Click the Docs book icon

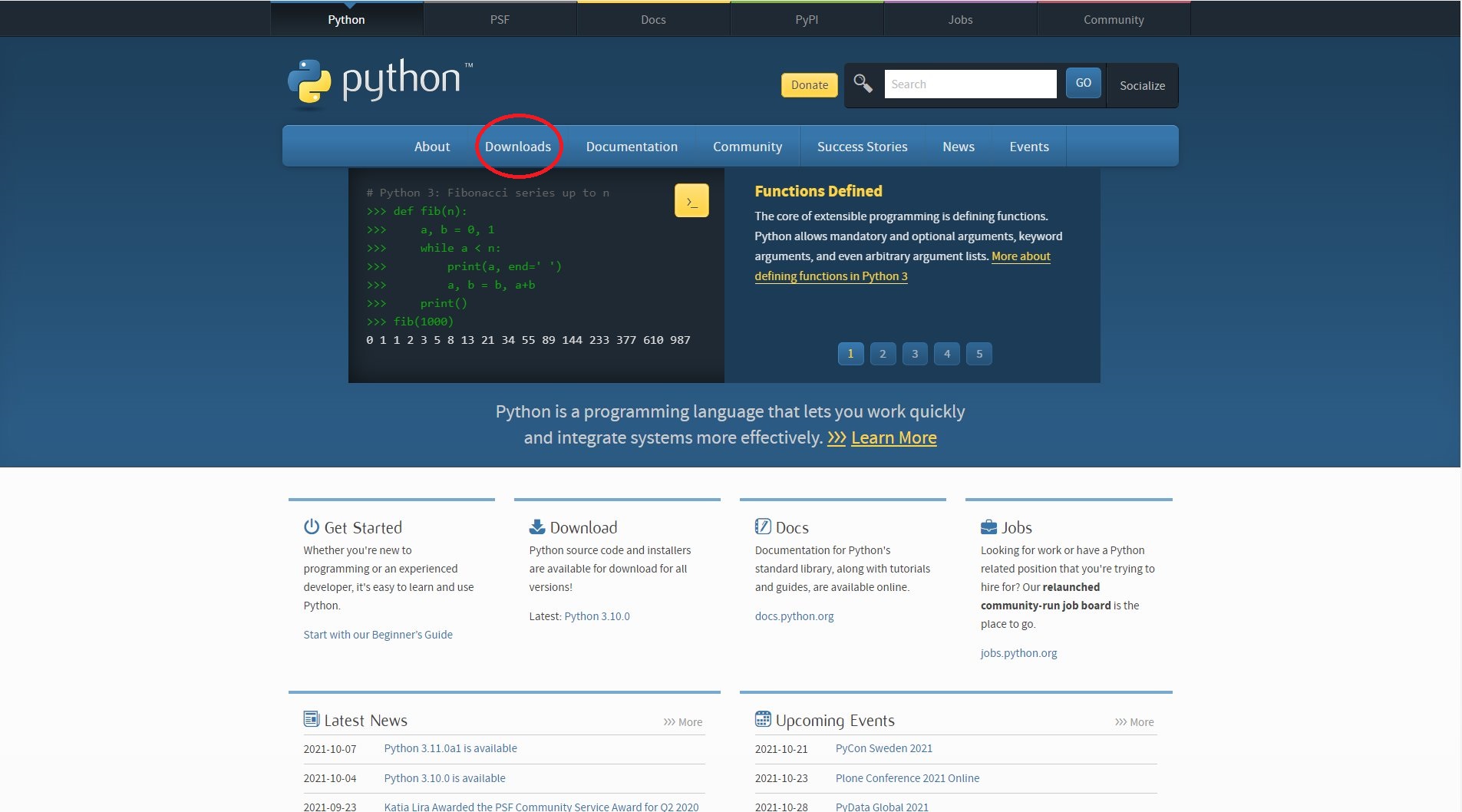pyautogui.click(x=762, y=526)
